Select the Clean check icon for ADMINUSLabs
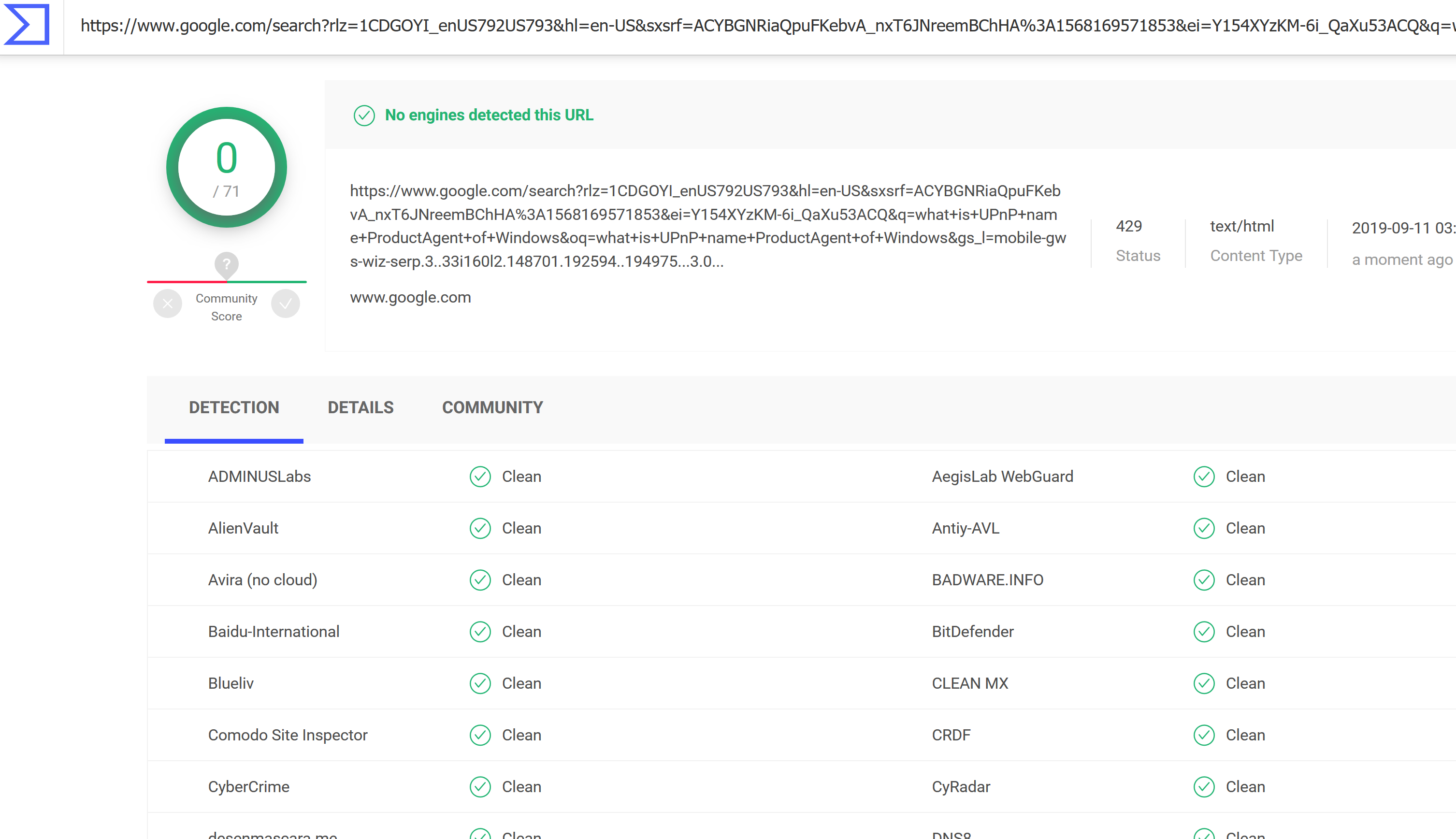 [x=480, y=477]
